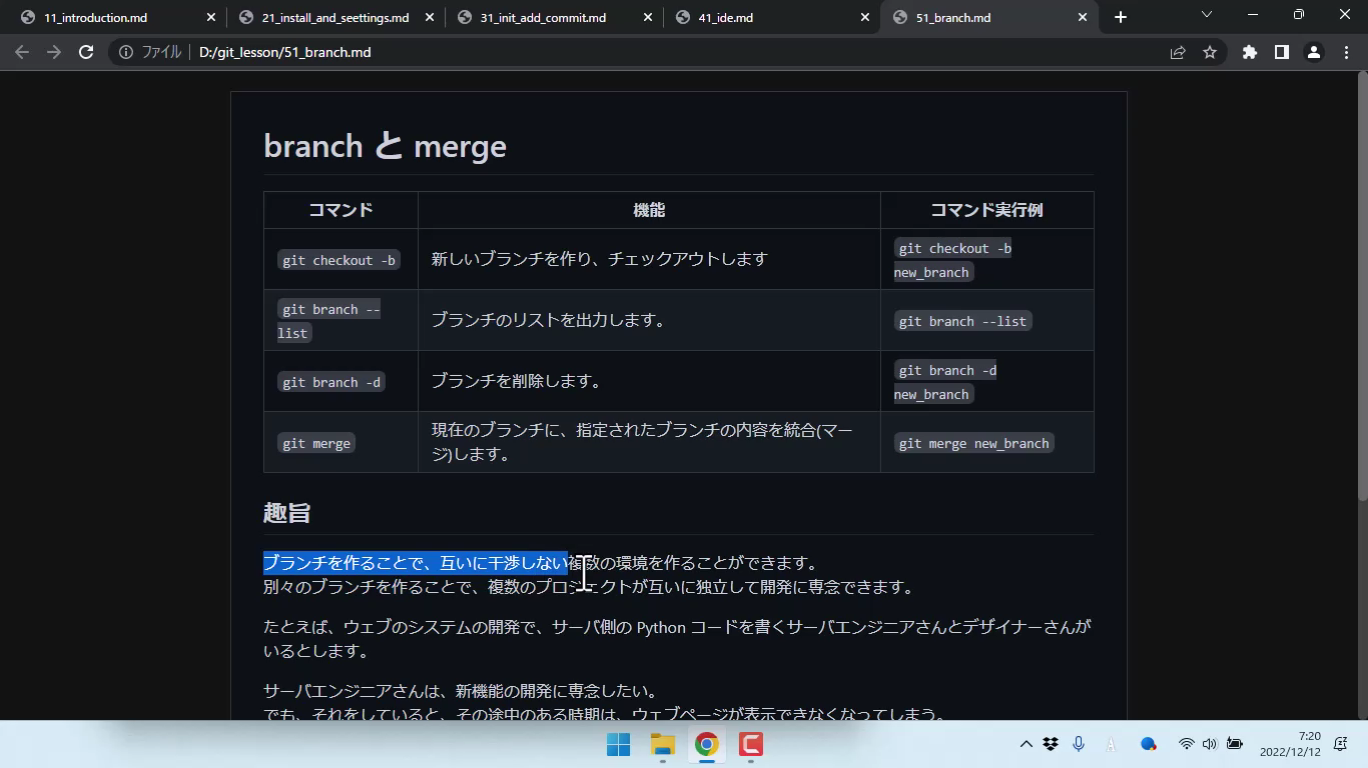Open the Extensions puzzle icon
Screen dimensions: 1368x768
(x=1249, y=52)
